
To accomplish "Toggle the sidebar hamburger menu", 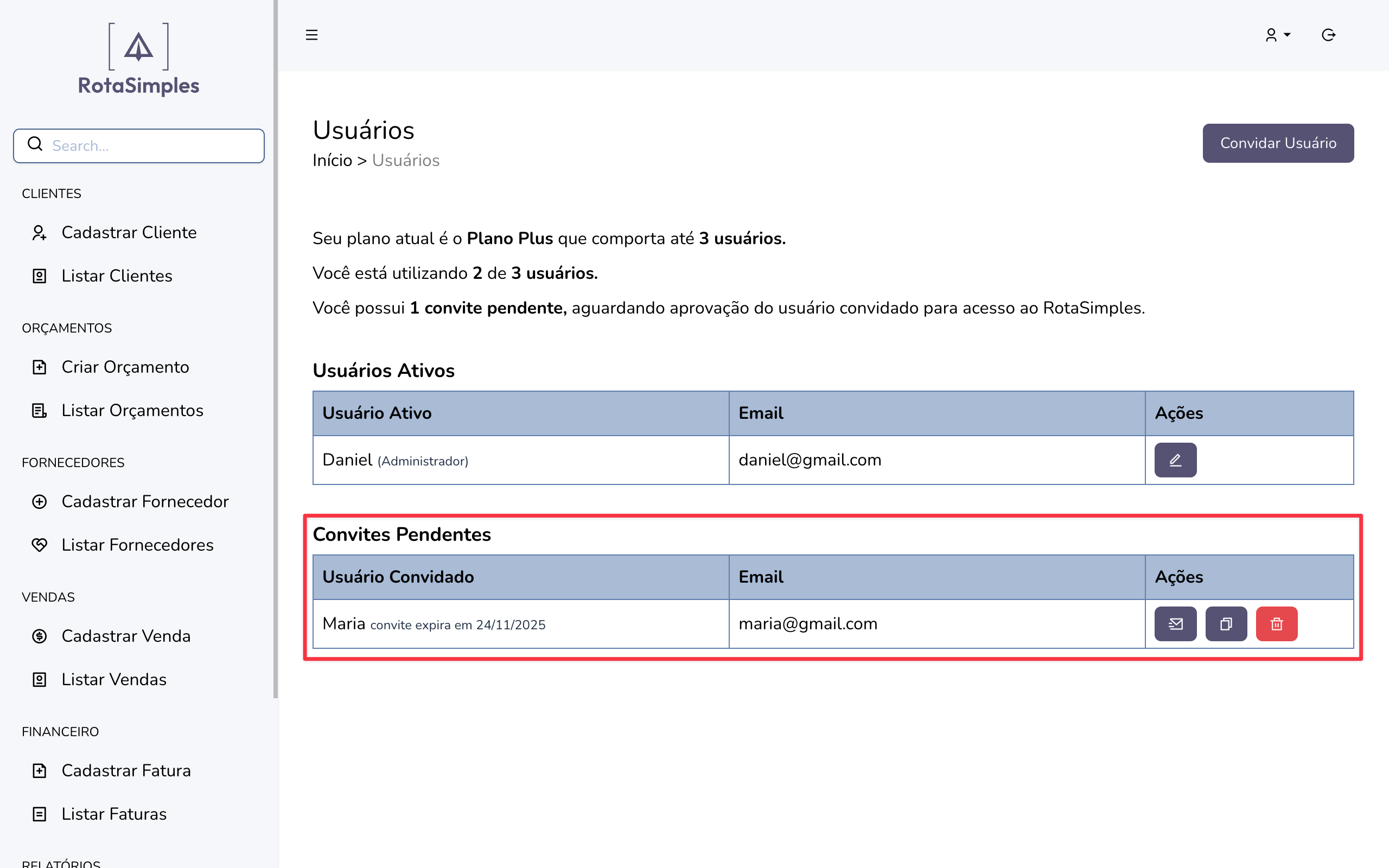I will (x=311, y=35).
